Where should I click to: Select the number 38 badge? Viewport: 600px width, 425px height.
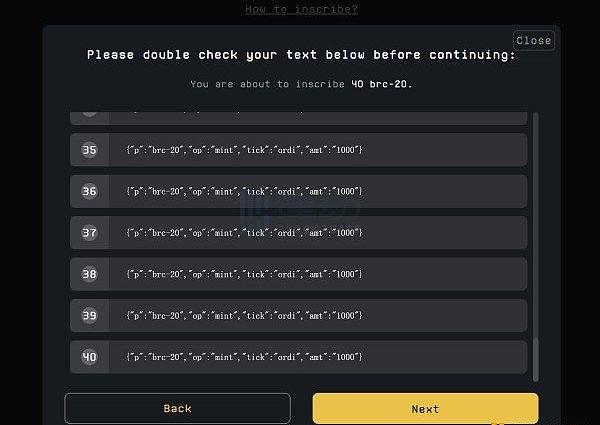point(90,274)
